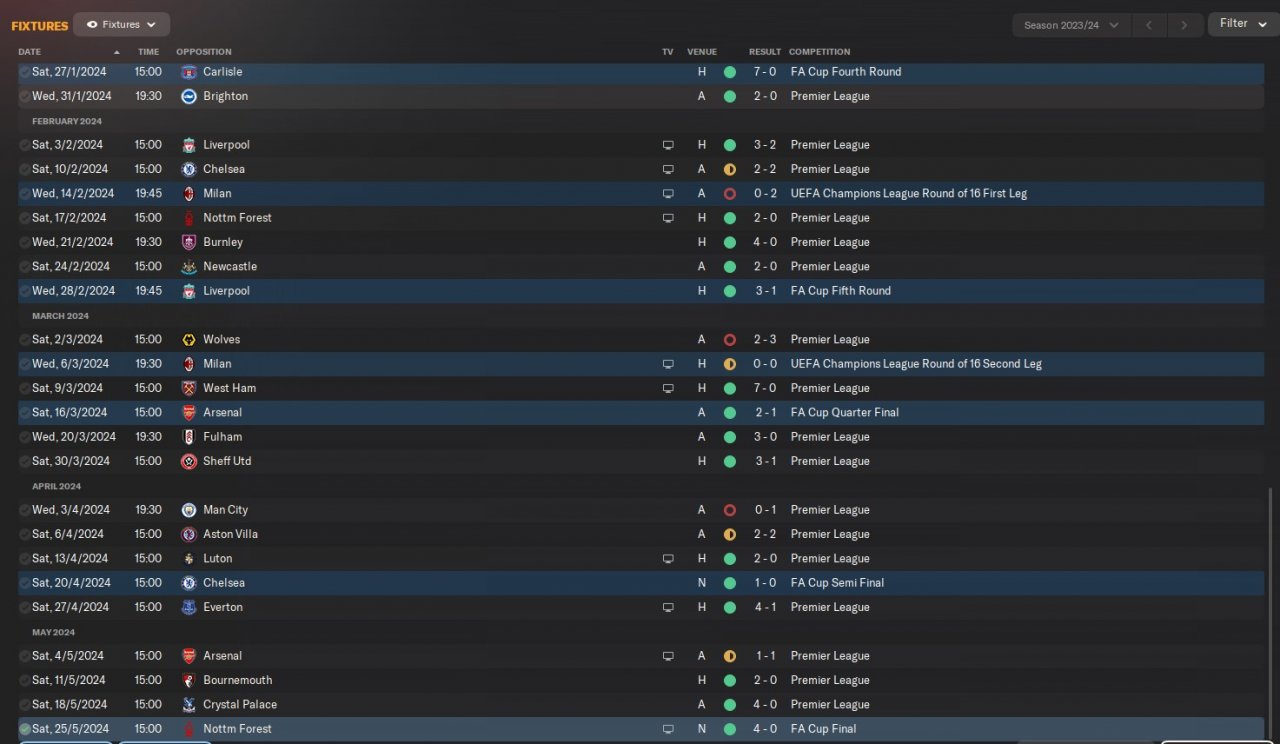Go to the previous season arrow

pos(1150,25)
